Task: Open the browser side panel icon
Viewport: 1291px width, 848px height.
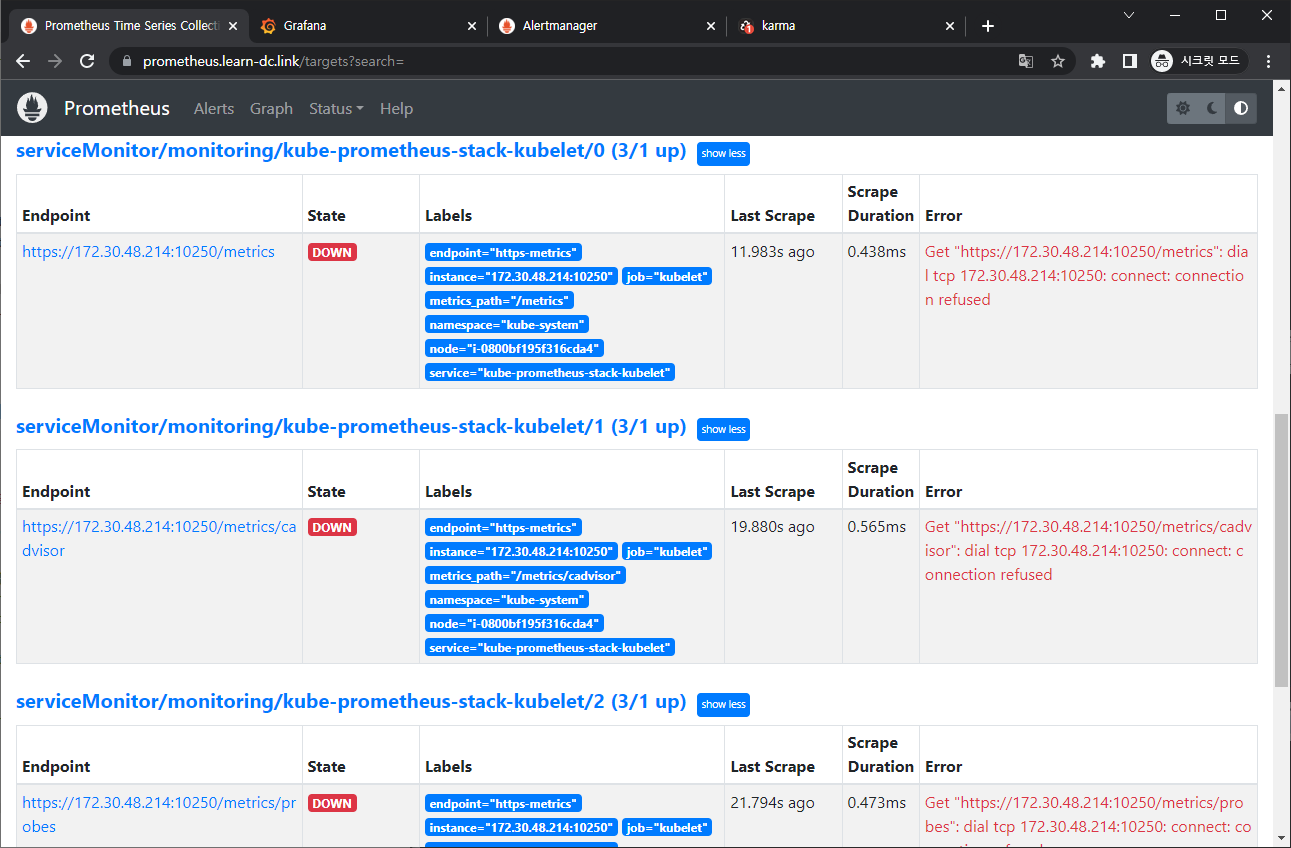Action: 1129,61
